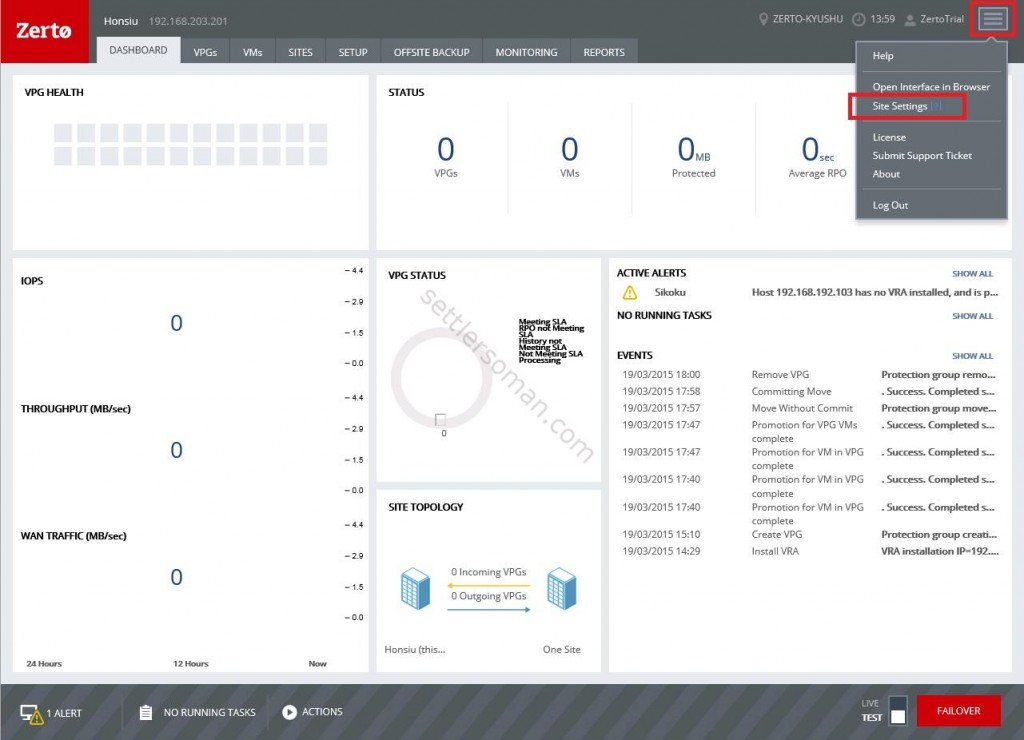Click SHOW ALL next to EVENTS
The height and width of the screenshot is (740, 1024).
pyautogui.click(x=971, y=355)
